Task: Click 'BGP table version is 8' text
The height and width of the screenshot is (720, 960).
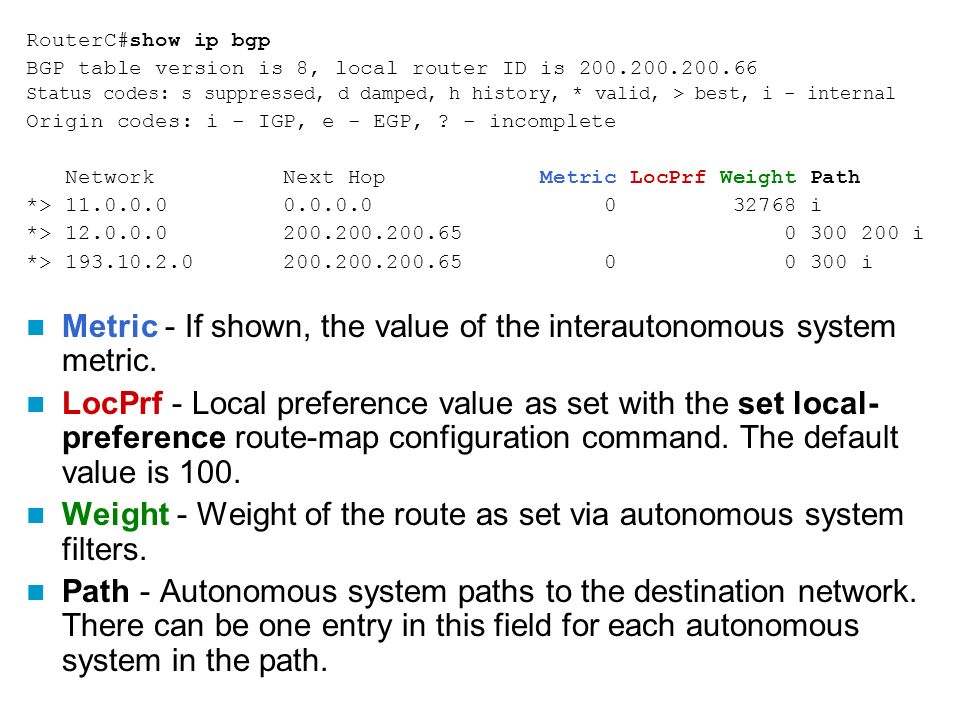Action: pos(167,68)
